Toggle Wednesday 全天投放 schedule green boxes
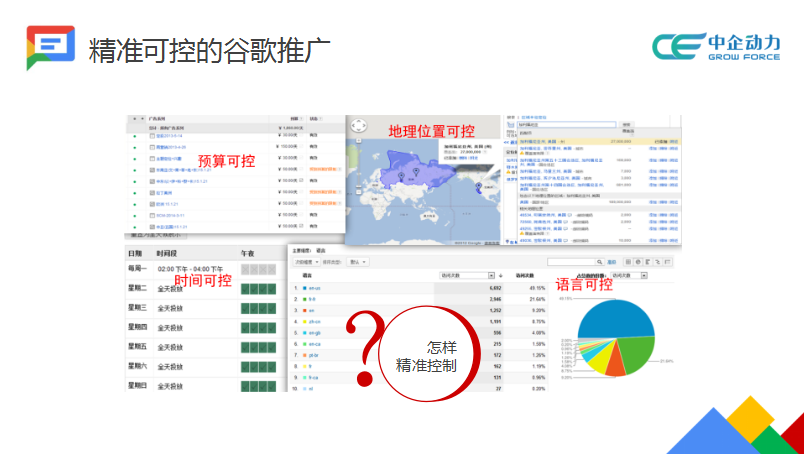The height and width of the screenshot is (454, 804). [x=258, y=308]
